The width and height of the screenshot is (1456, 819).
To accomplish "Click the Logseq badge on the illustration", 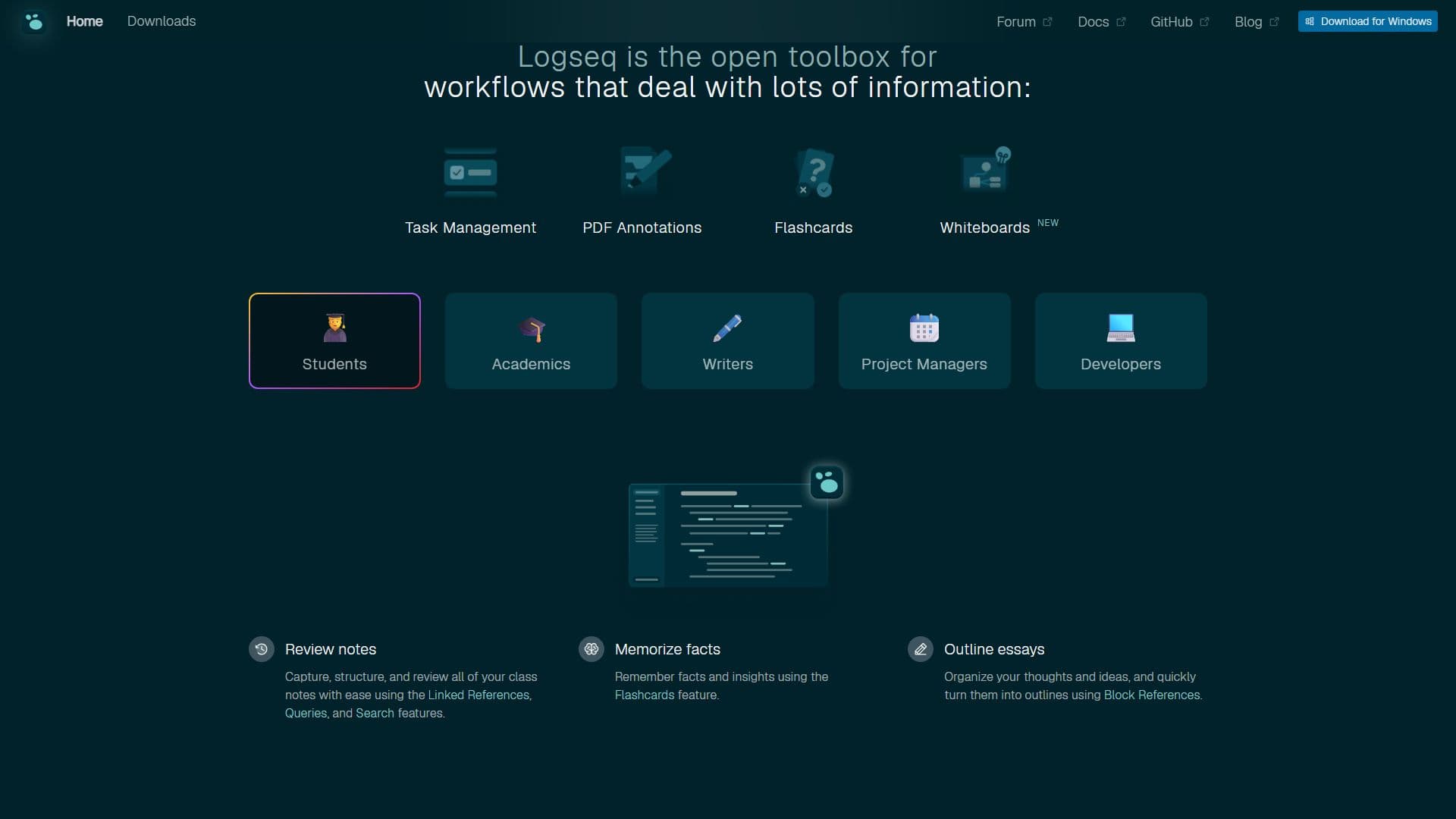I will coord(827,482).
